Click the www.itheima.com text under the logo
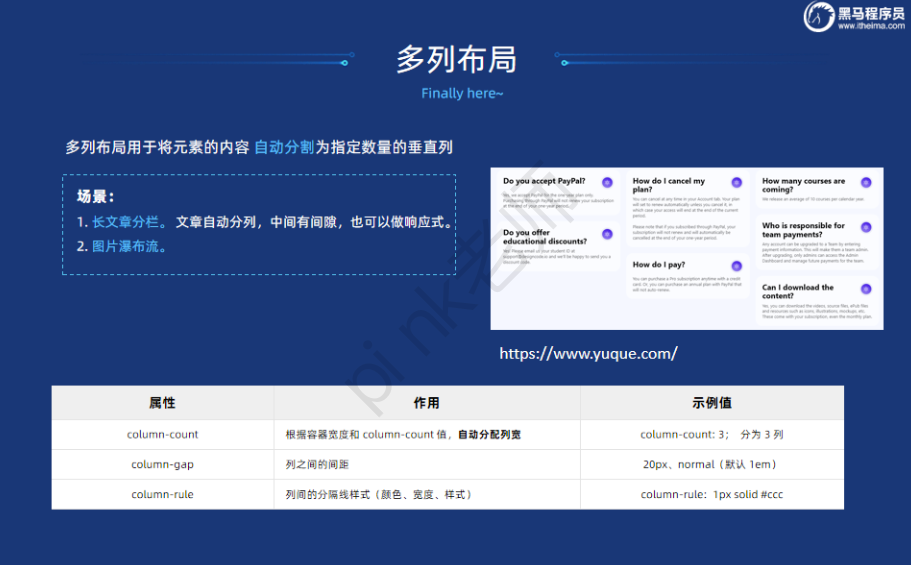Screen dimensions: 911x565 (x=871, y=26)
